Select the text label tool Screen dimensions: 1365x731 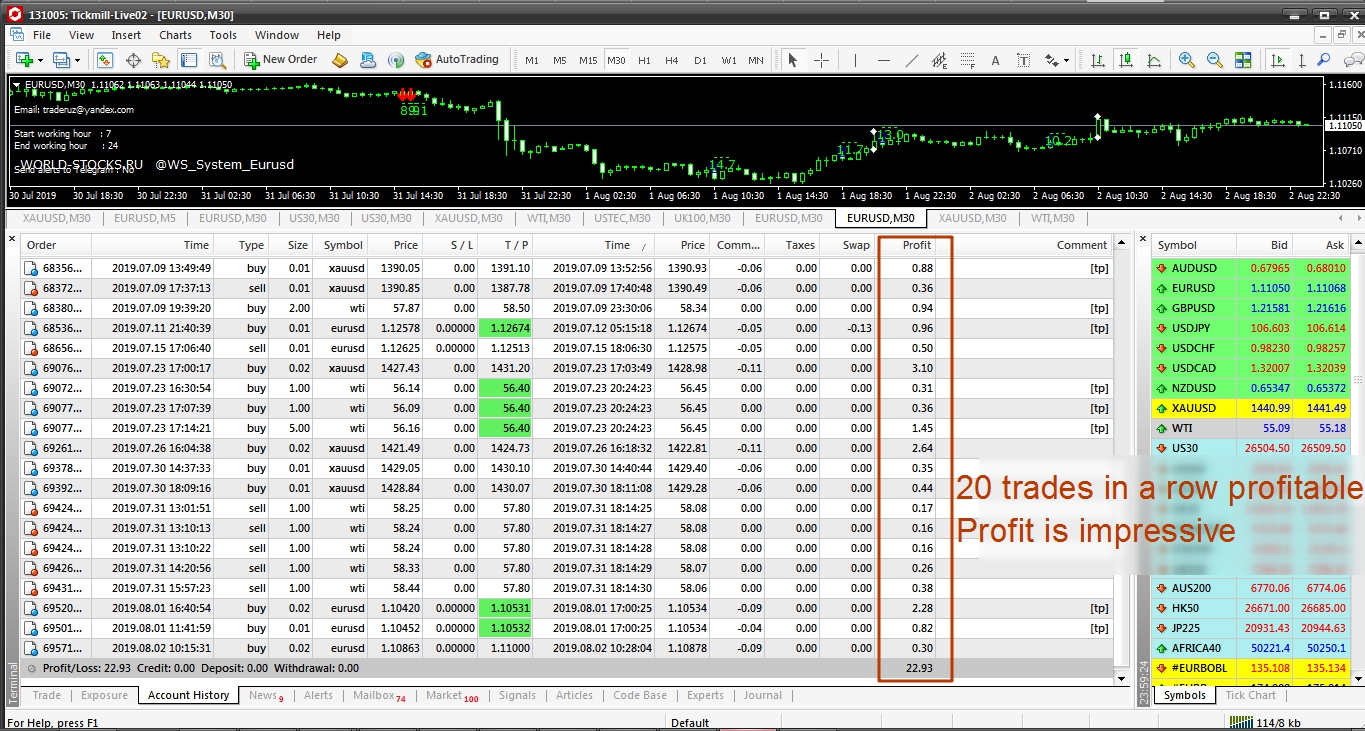tap(1023, 60)
